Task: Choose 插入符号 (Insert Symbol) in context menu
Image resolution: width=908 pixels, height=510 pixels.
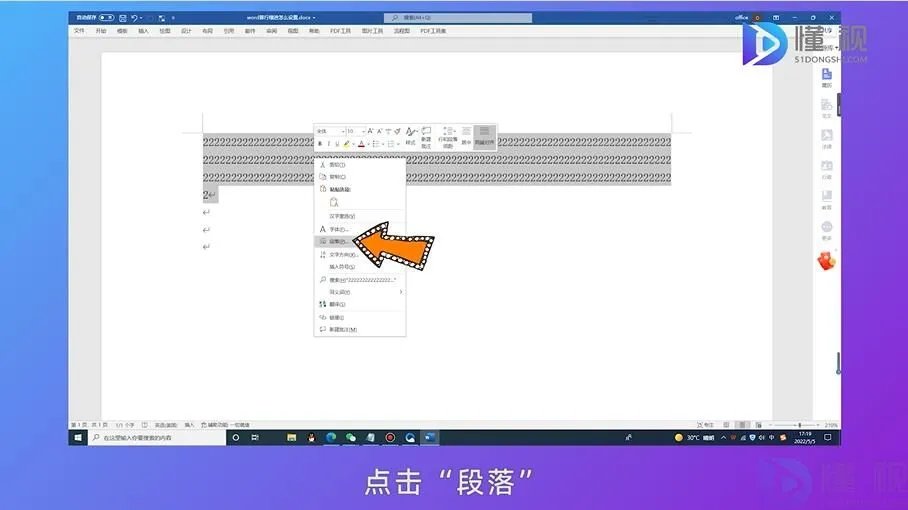Action: point(359,267)
